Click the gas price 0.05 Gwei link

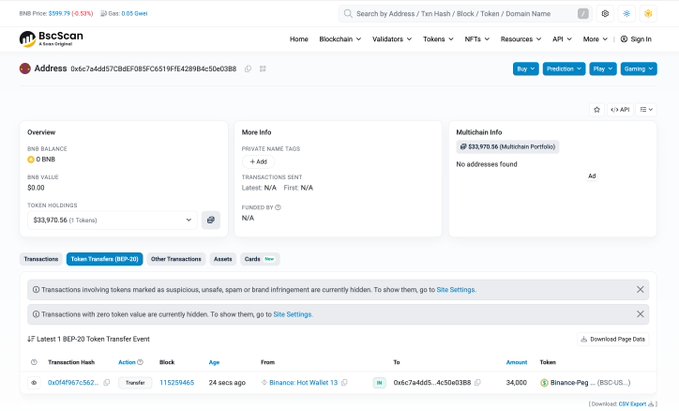click(x=134, y=13)
